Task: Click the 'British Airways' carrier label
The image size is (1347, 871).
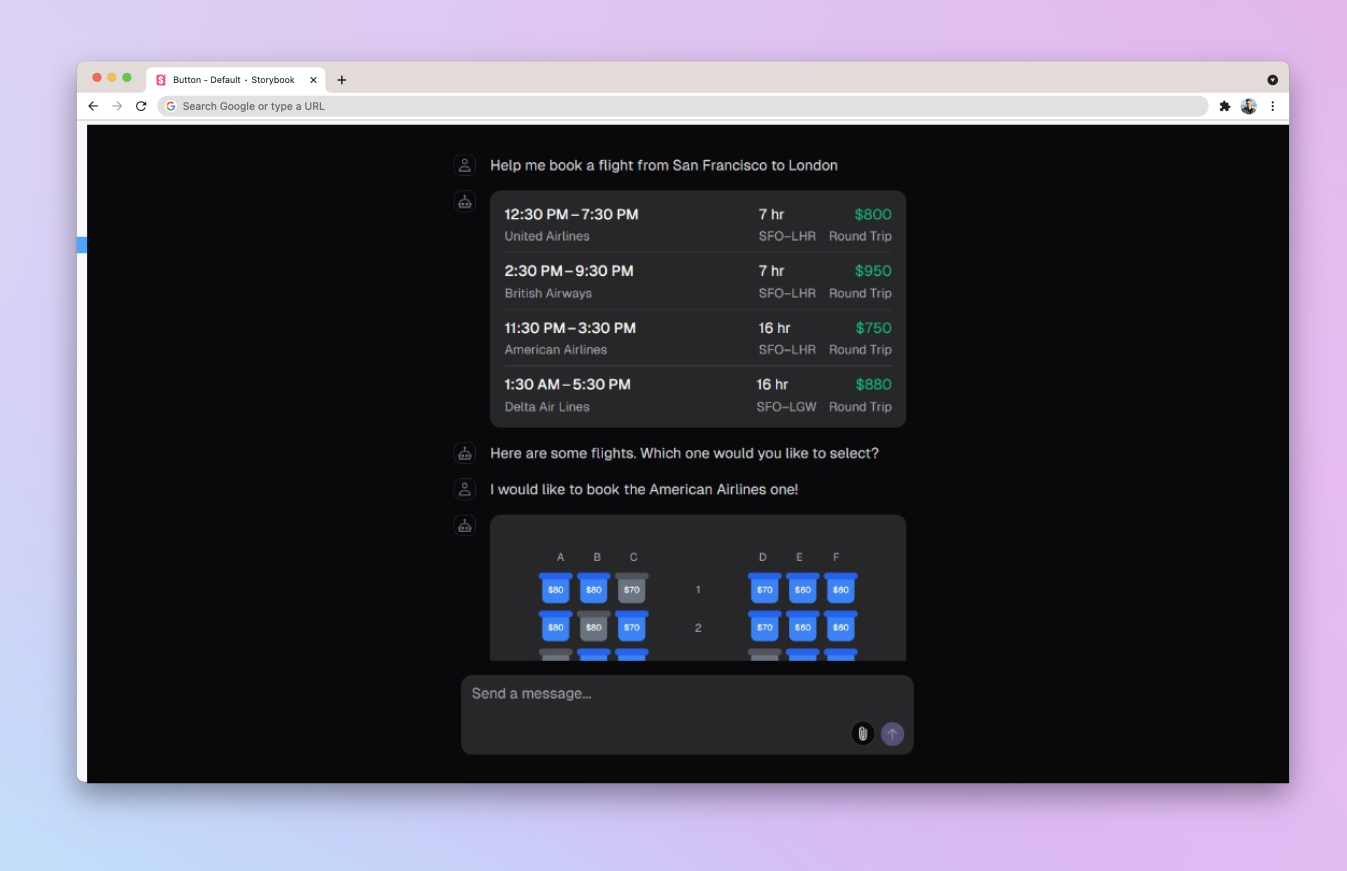Action: click(x=548, y=293)
